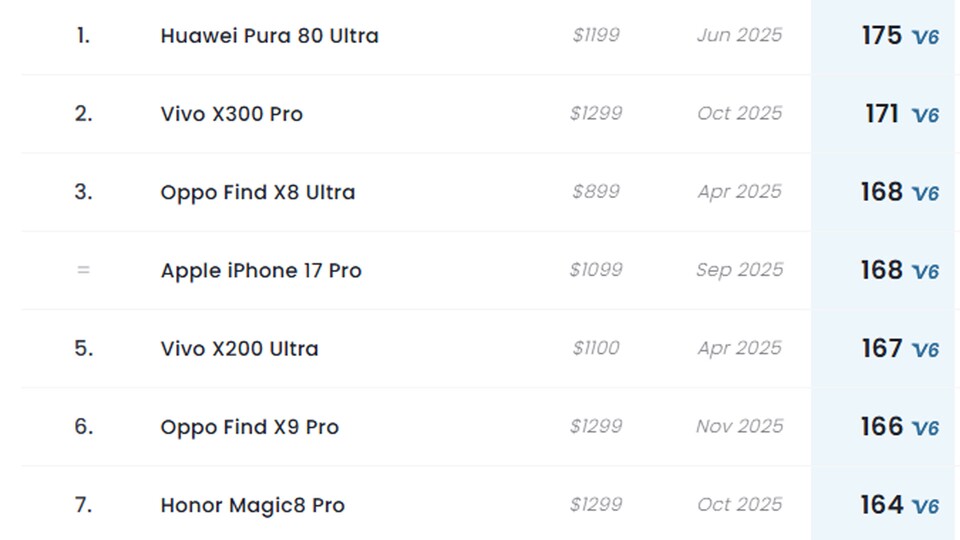
Task: Open the Huawei Pura 80 Ultra link
Action: pyautogui.click(x=269, y=36)
